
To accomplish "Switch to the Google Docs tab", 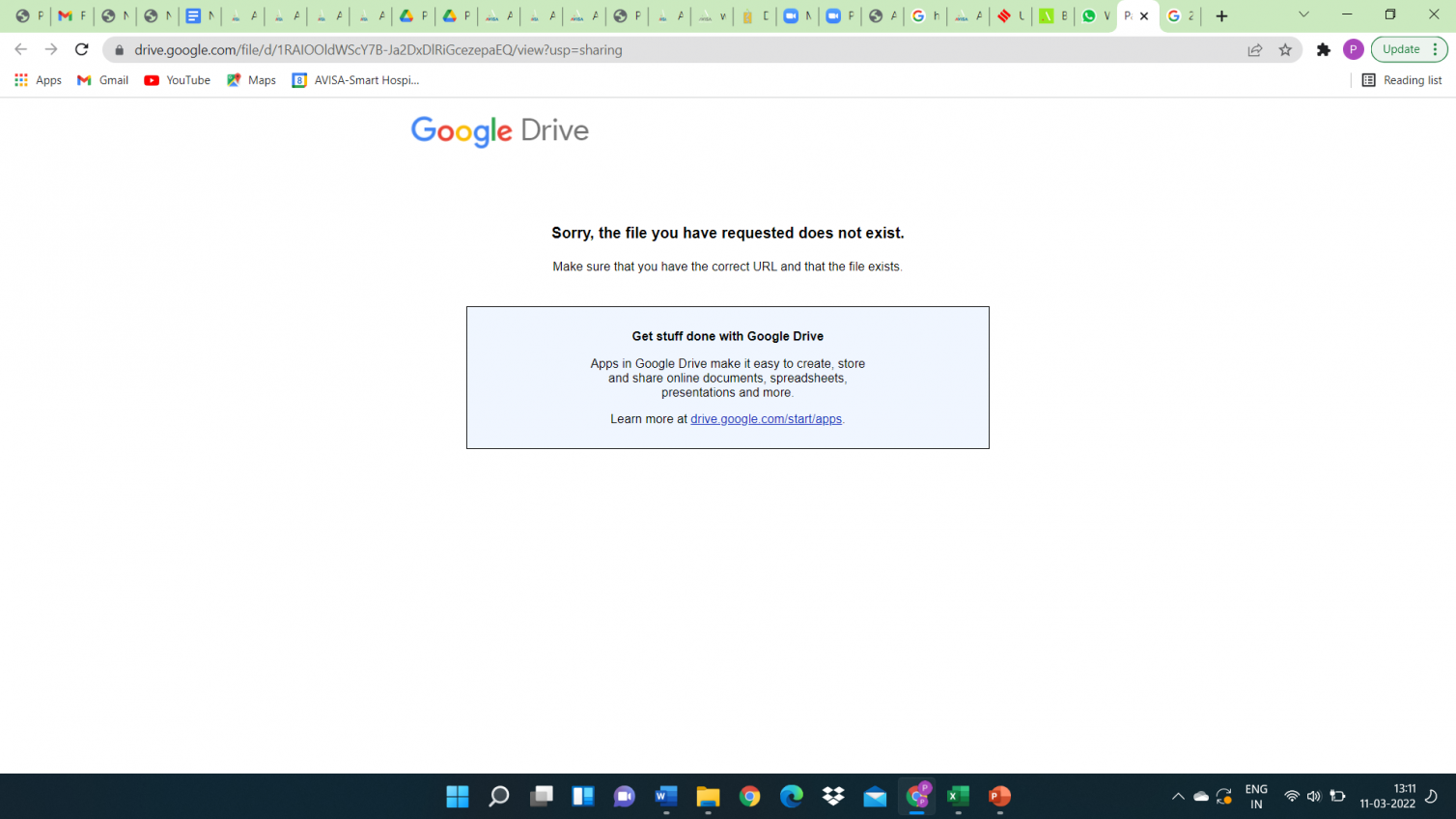I will (200, 15).
